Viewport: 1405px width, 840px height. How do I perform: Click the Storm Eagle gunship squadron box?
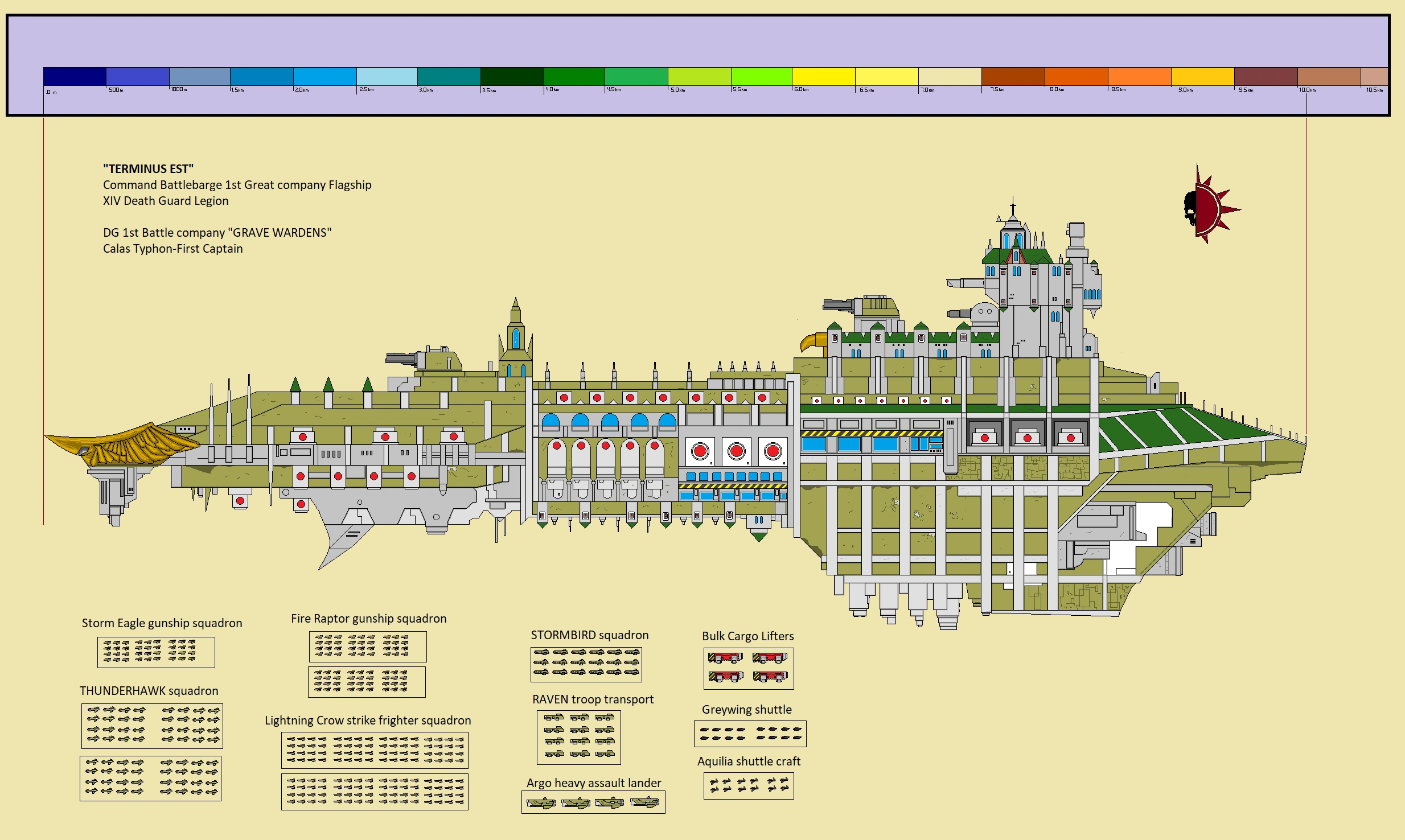click(156, 652)
